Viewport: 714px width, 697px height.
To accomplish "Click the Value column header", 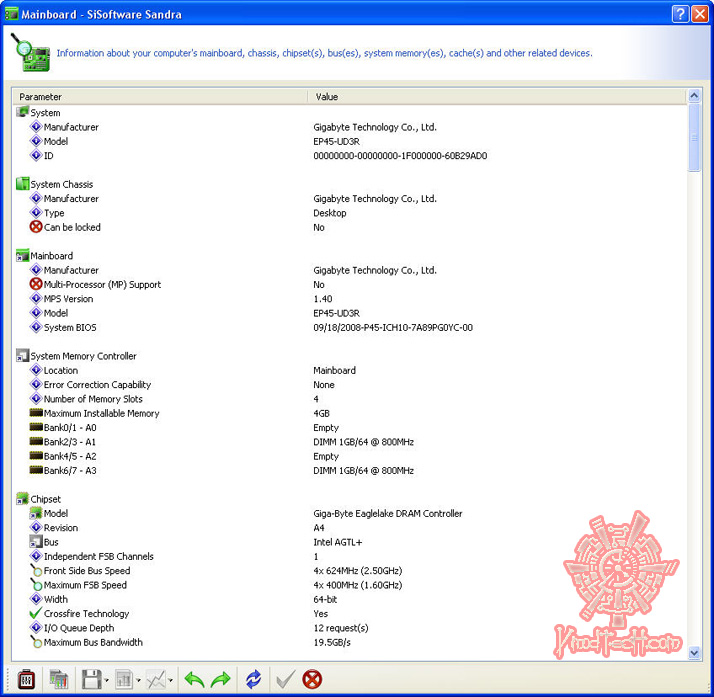I will pyautogui.click(x=497, y=97).
